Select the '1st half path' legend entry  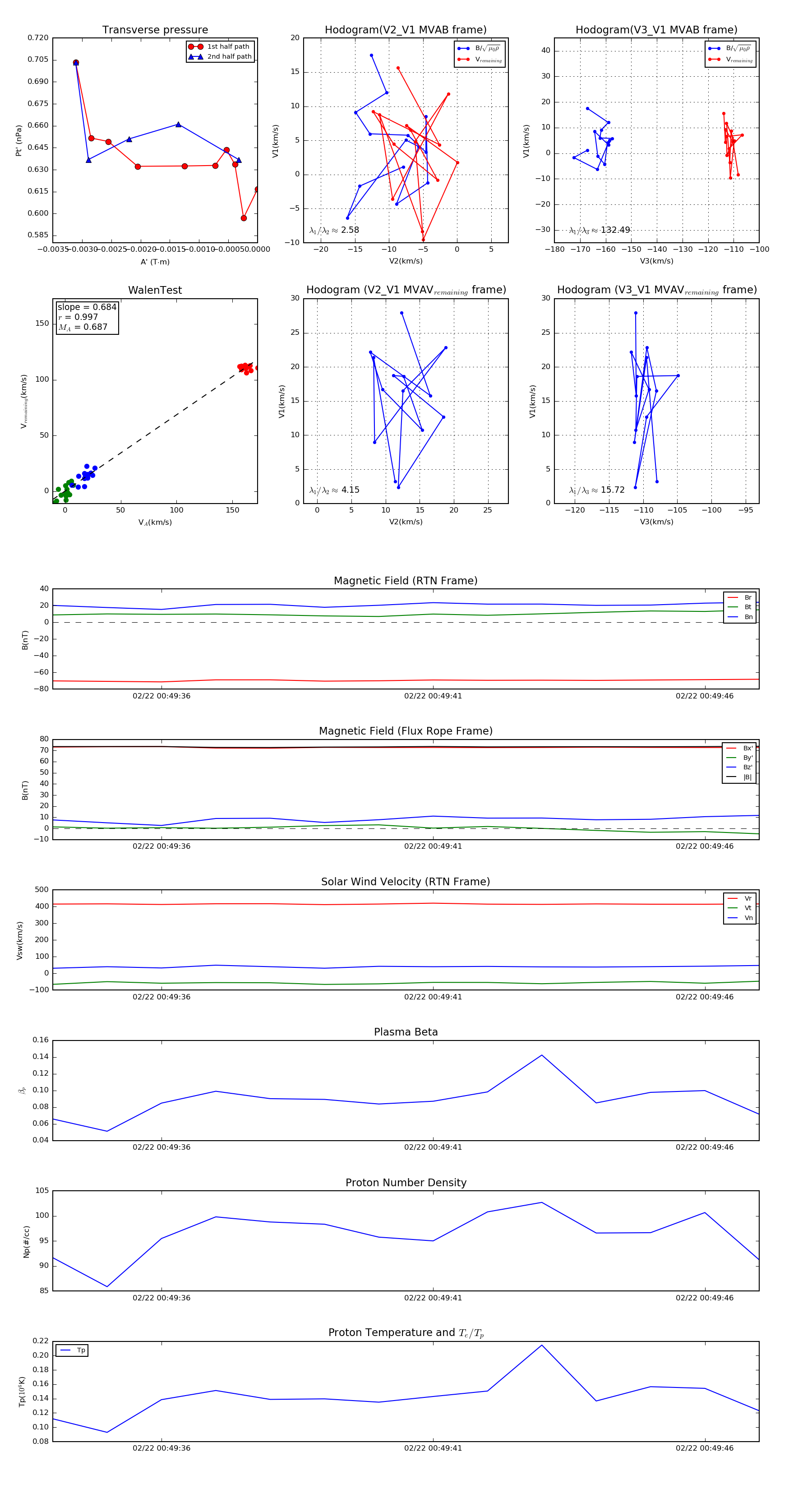point(220,47)
